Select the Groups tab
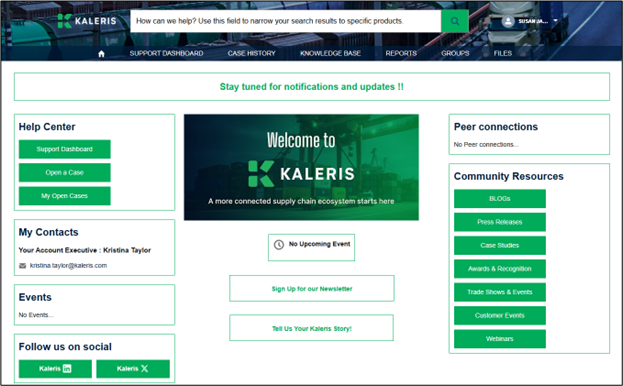 pyautogui.click(x=455, y=53)
